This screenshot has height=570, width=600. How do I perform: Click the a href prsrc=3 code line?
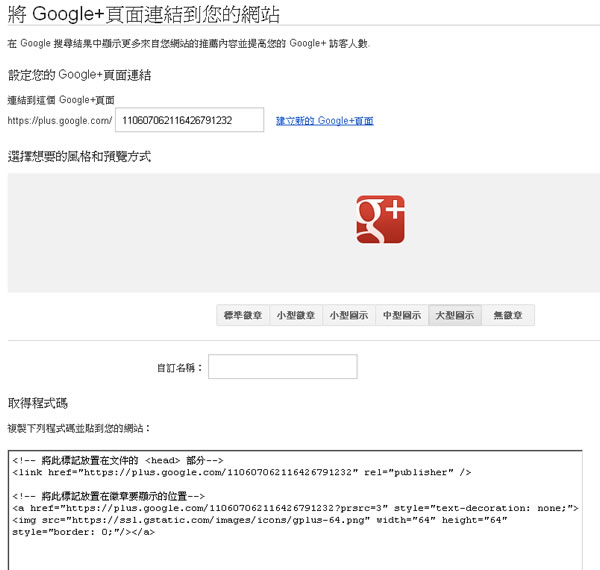[295, 508]
